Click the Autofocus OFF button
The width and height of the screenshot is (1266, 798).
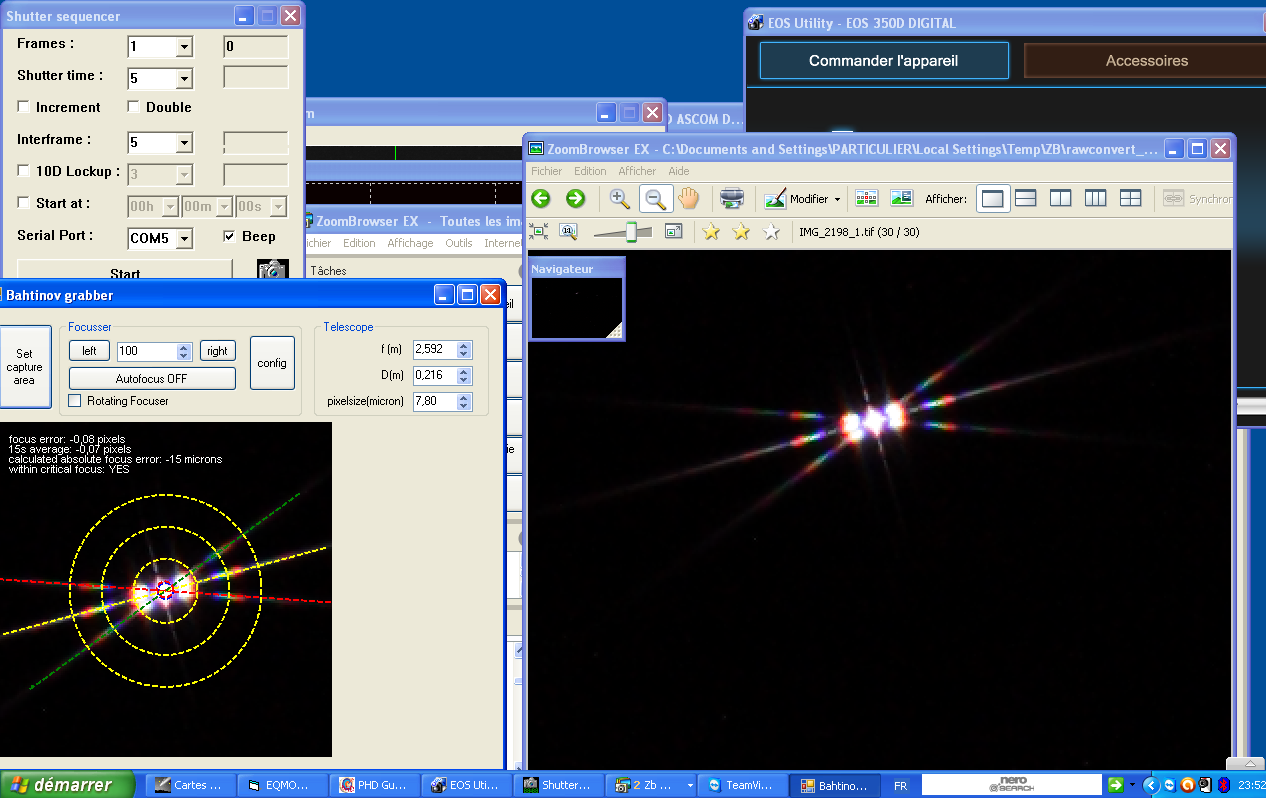152,378
